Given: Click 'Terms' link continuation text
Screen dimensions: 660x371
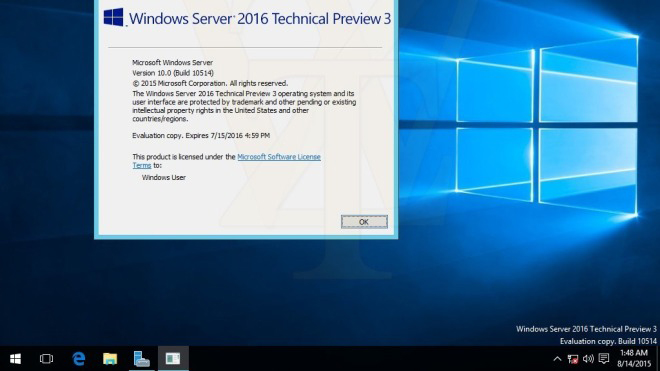Looking at the screenshot, I should click(142, 165).
